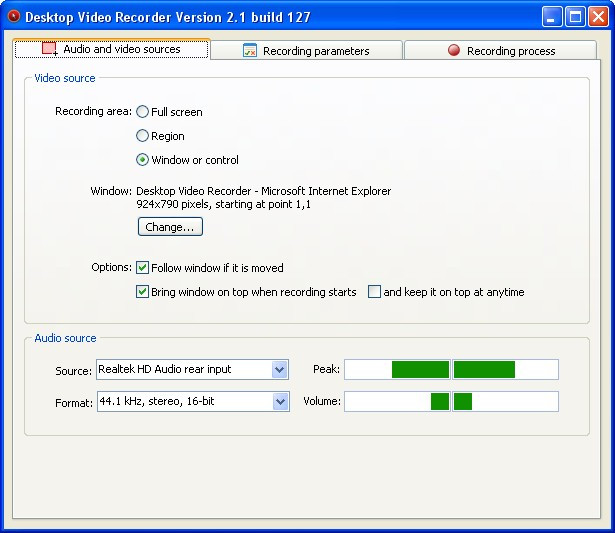Click the Realtek HD Audio rear input field

[x=193, y=369]
